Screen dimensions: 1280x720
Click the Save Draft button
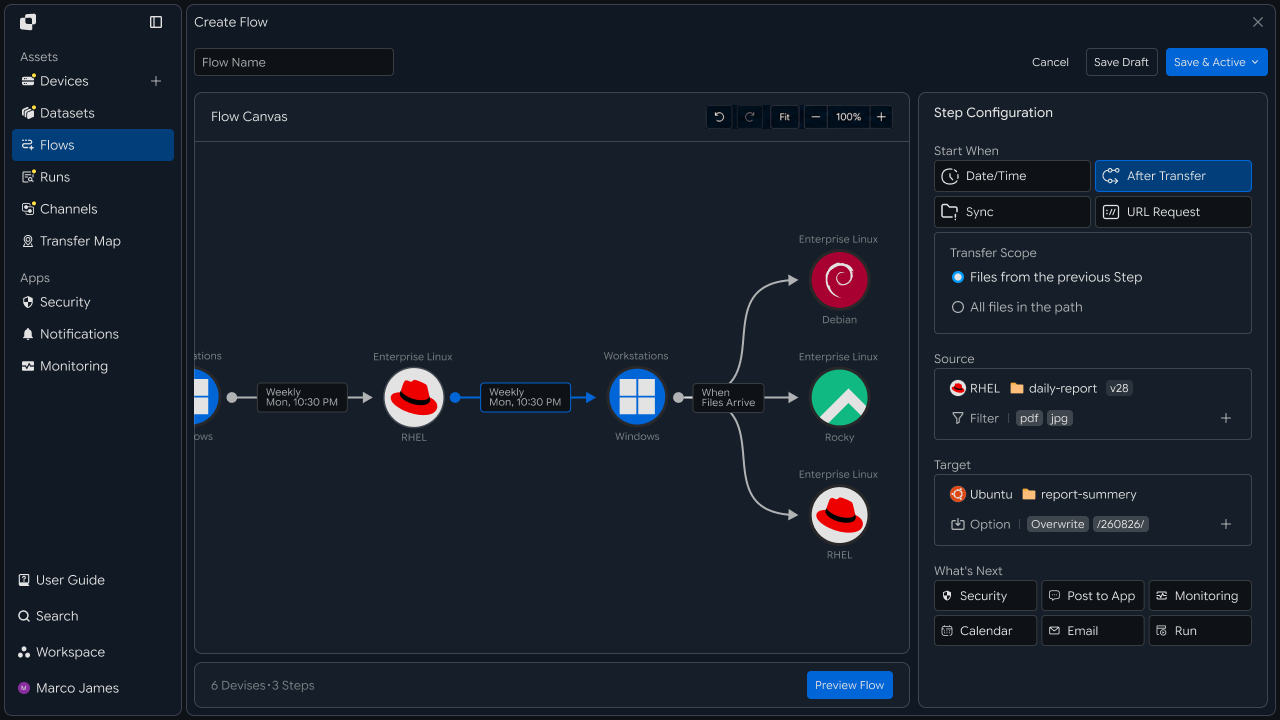point(1121,62)
